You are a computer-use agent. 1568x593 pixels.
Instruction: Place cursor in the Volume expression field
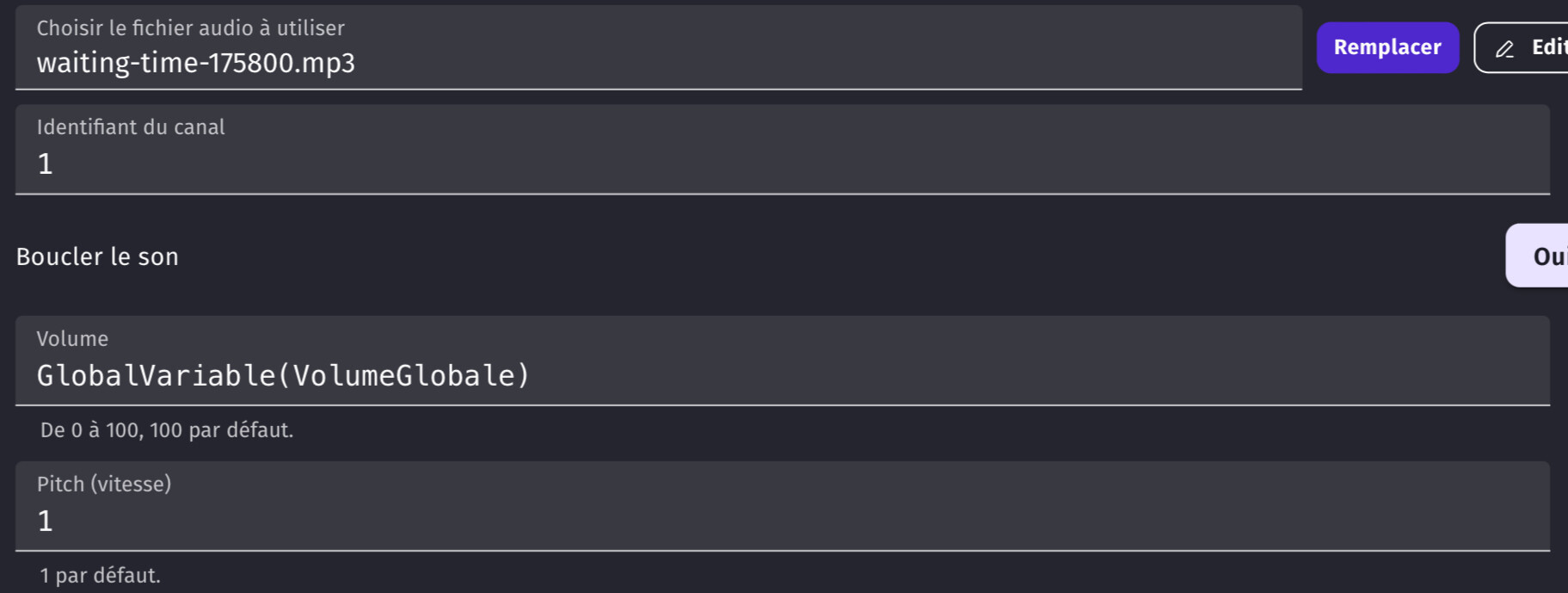783,361
